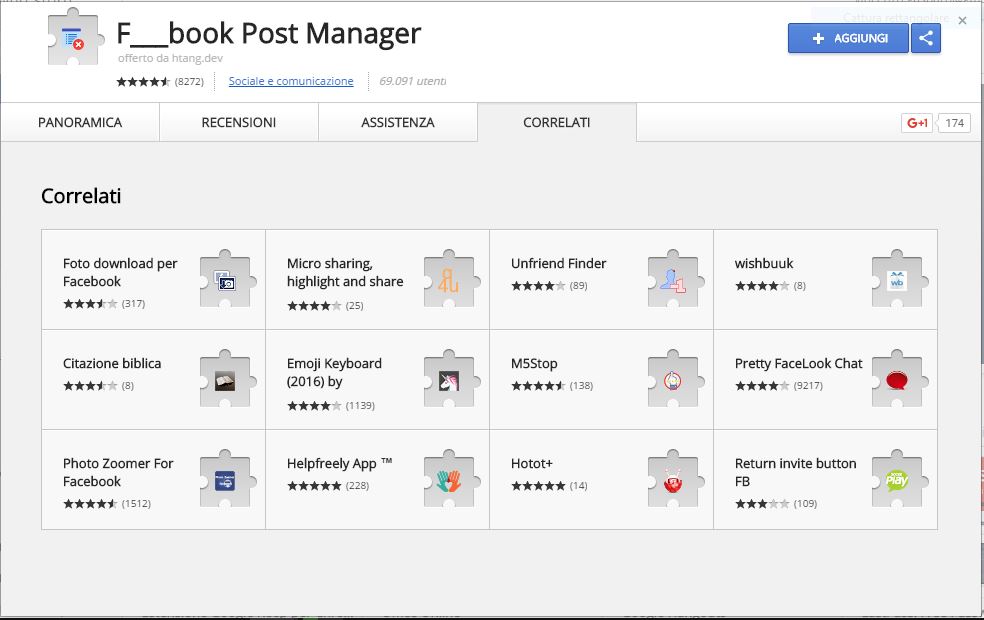Viewport: 984px width, 620px height.
Task: Close the extension details dialog
Action: click(x=962, y=21)
